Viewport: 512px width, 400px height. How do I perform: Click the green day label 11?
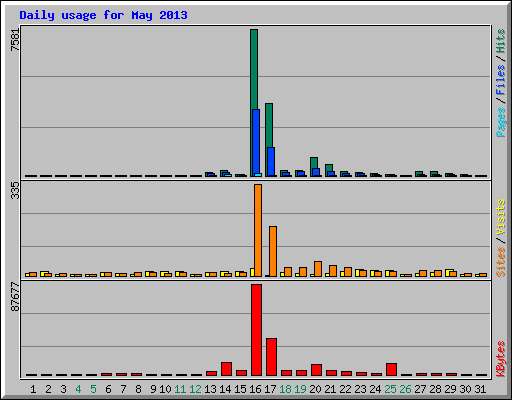[x=180, y=389]
